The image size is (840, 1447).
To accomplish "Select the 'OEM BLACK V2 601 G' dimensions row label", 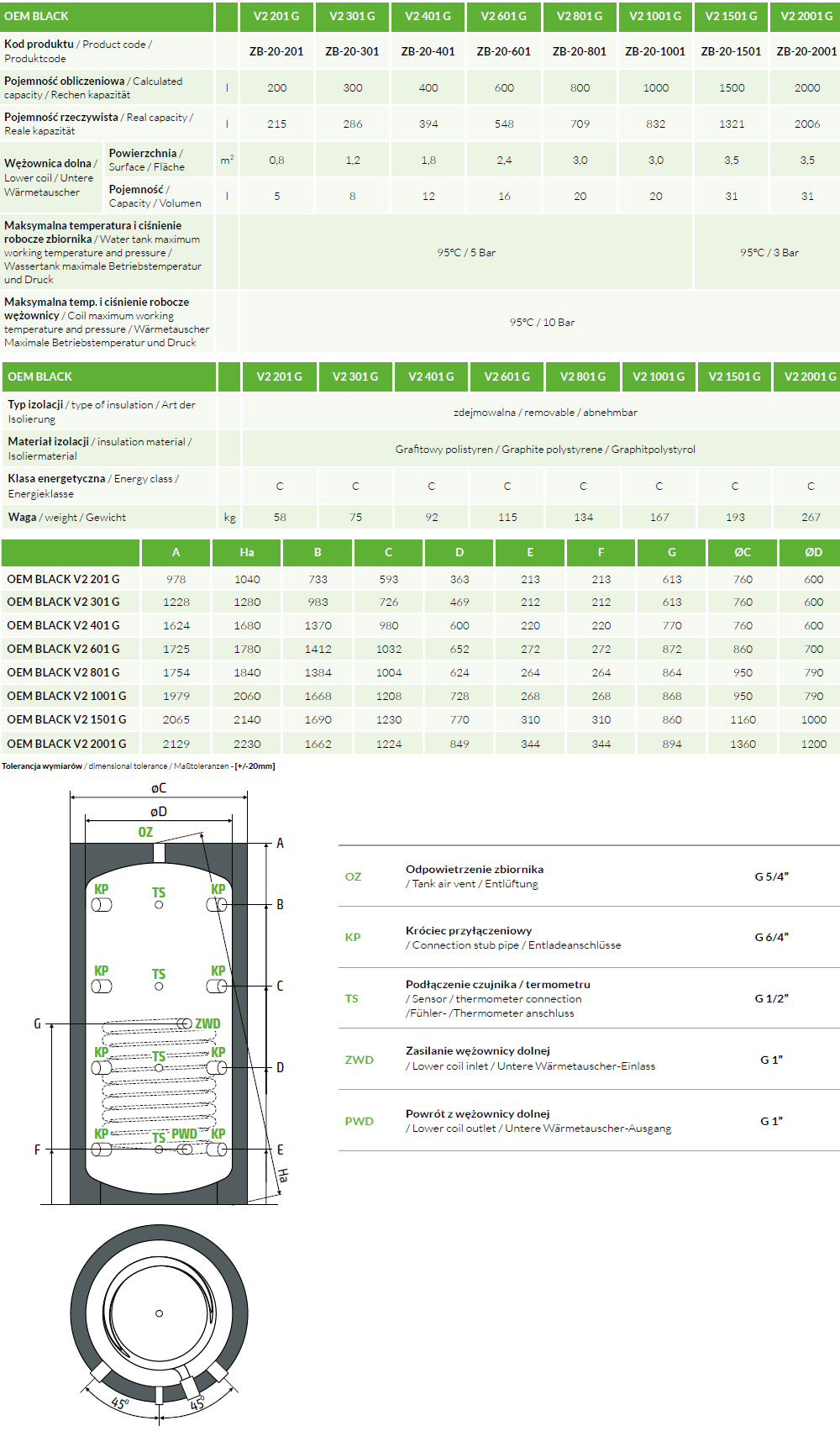I will [63, 649].
